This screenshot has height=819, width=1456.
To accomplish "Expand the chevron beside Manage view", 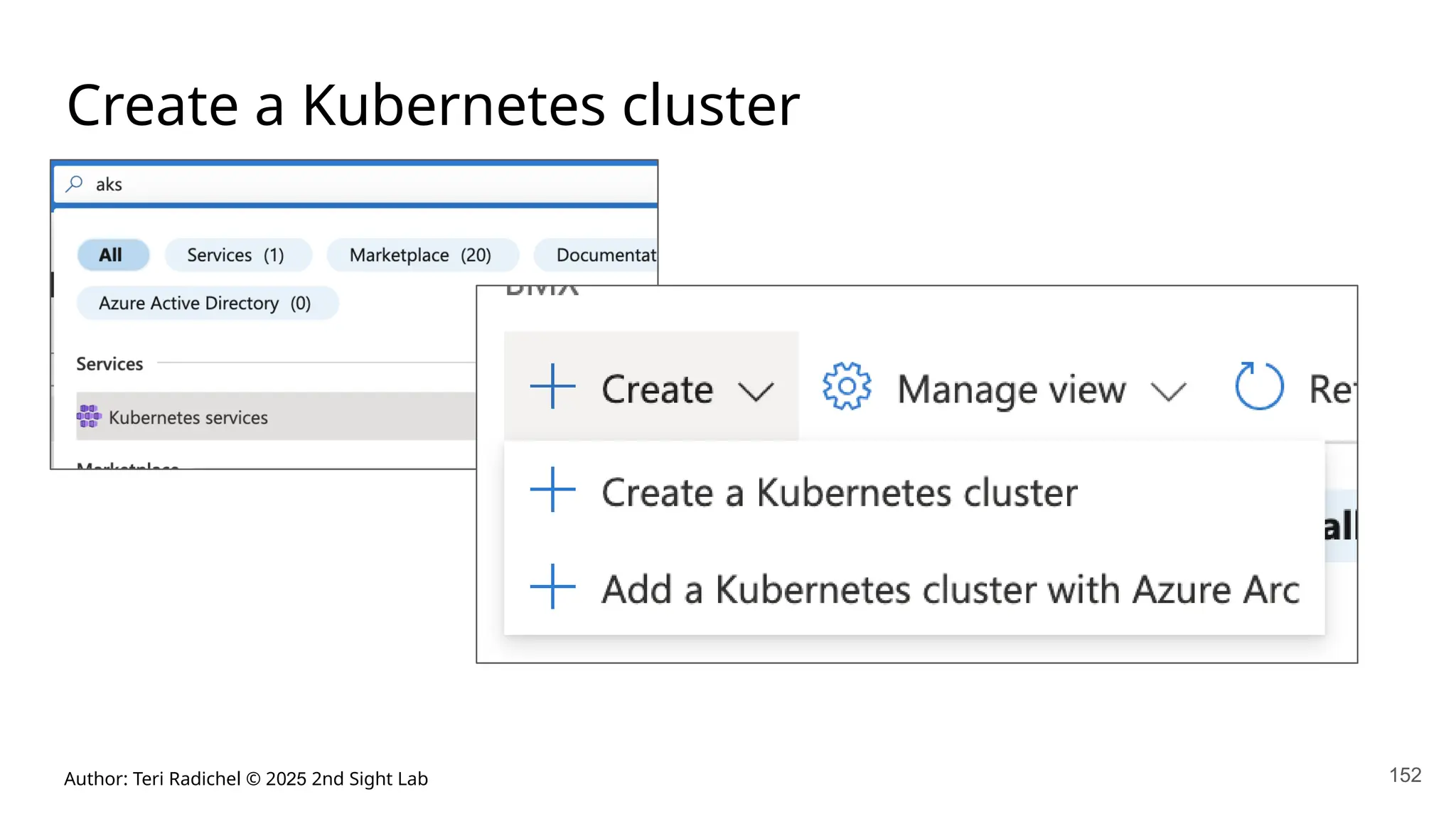I will coord(1169,392).
